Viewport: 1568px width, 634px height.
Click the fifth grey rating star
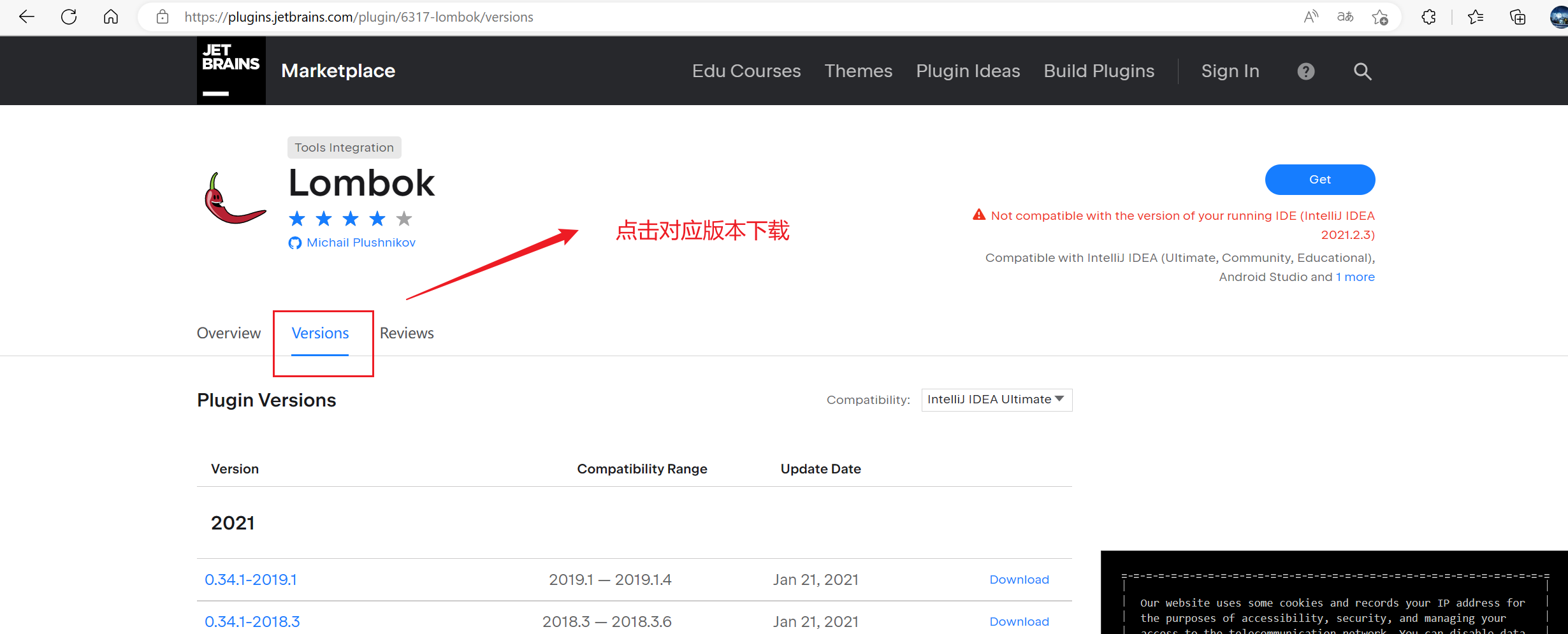tap(404, 219)
